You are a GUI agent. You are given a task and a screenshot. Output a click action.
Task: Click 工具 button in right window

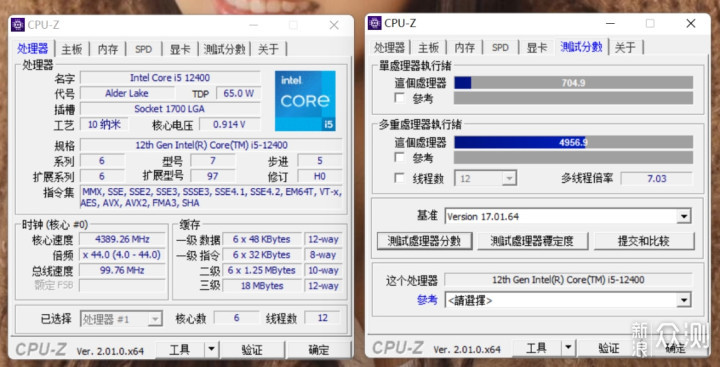pos(536,348)
